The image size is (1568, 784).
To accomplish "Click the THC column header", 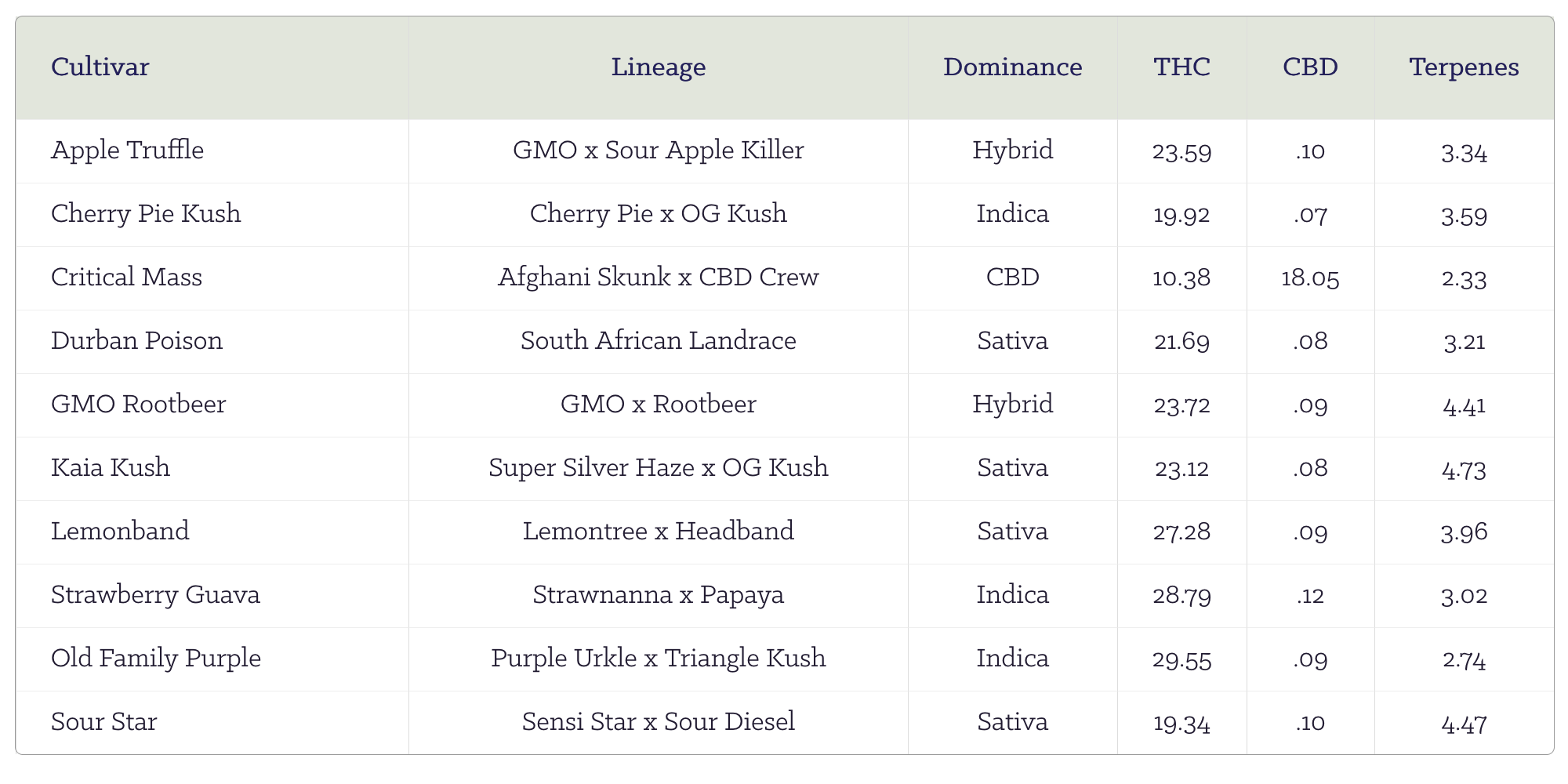I will [1181, 67].
